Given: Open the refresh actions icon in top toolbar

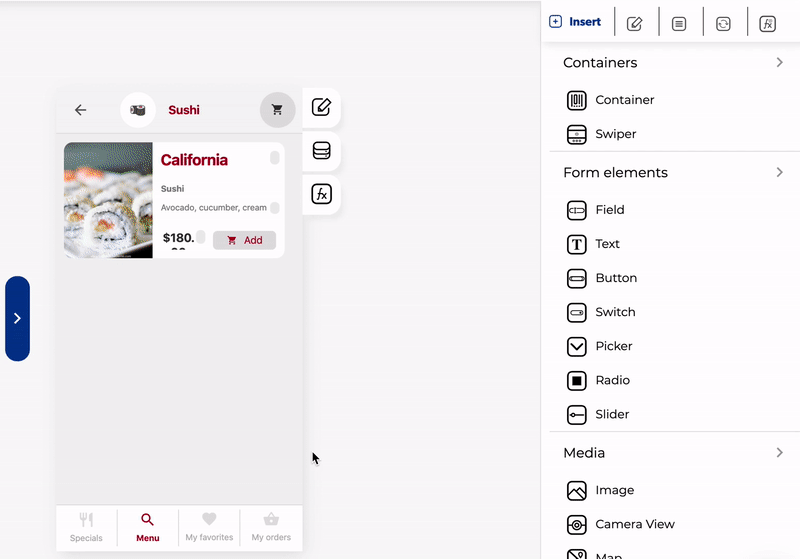Looking at the screenshot, I should pyautogui.click(x=723, y=23).
